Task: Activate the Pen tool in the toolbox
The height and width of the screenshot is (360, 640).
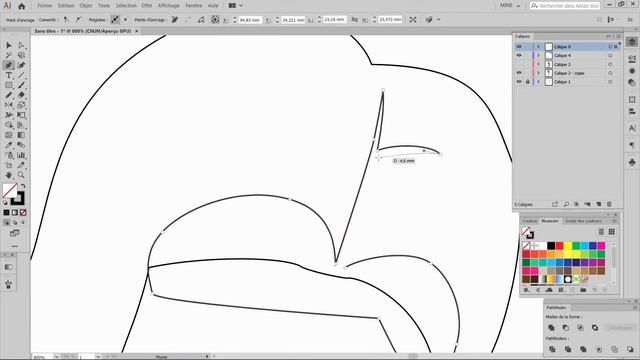Action: pyautogui.click(x=9, y=65)
